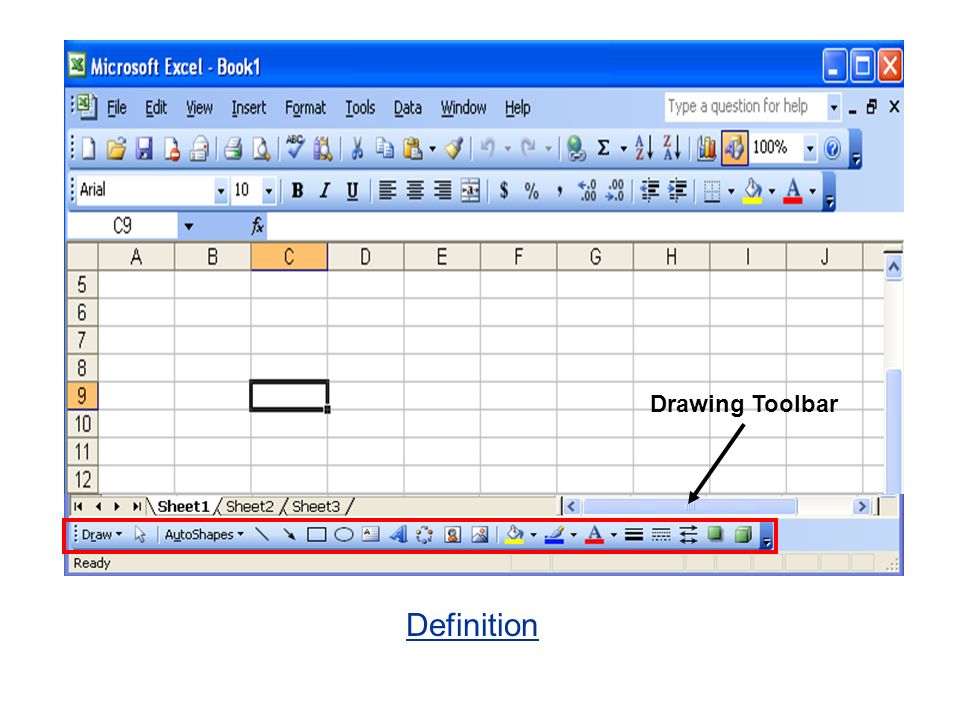Image resolution: width=960 pixels, height=720 pixels.
Task: Click the Shadow Style icon
Action: click(x=715, y=534)
